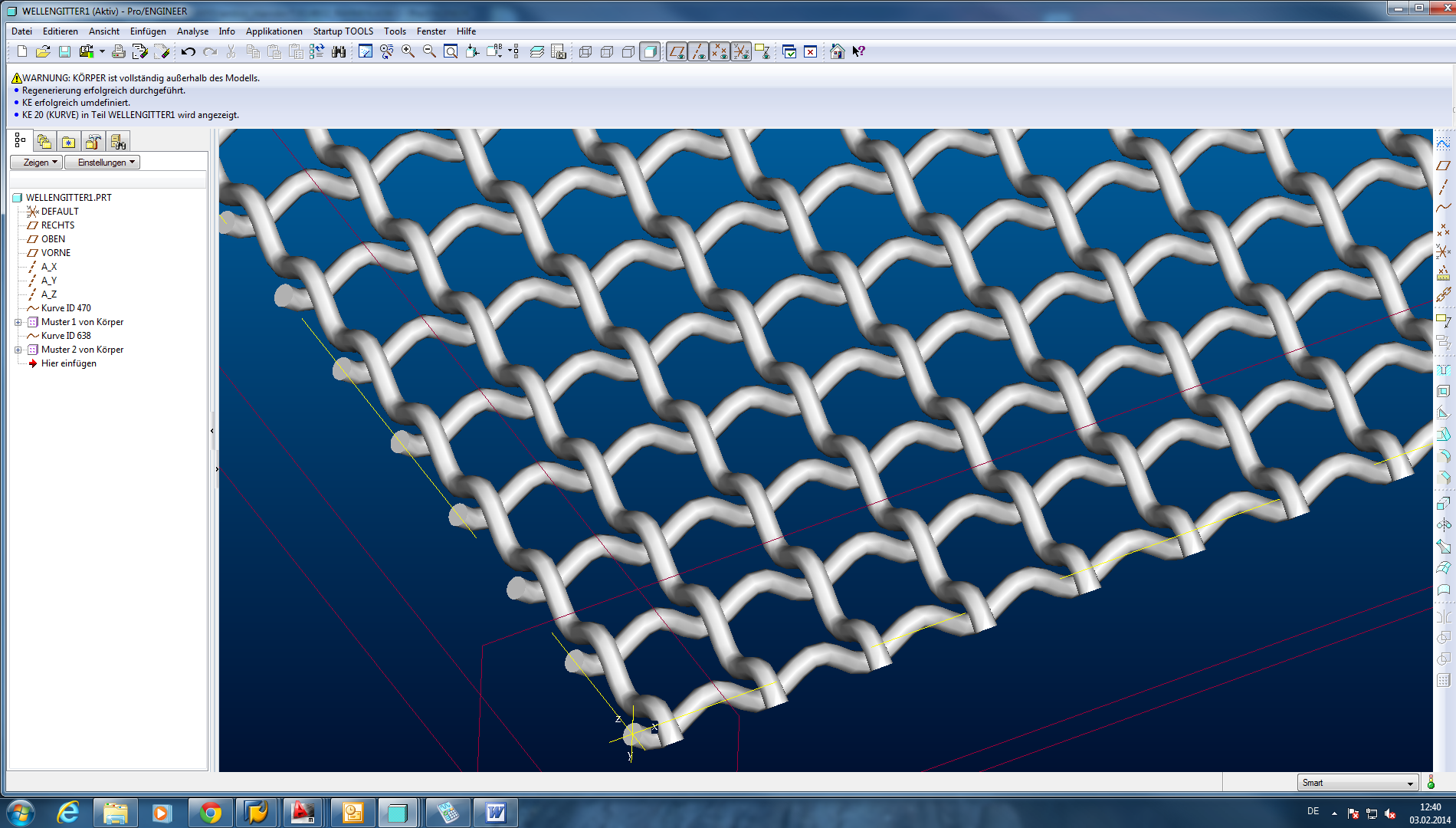Select the Revolve tool on right toolbar
Screen dimensions: 1456x828
(x=1444, y=524)
